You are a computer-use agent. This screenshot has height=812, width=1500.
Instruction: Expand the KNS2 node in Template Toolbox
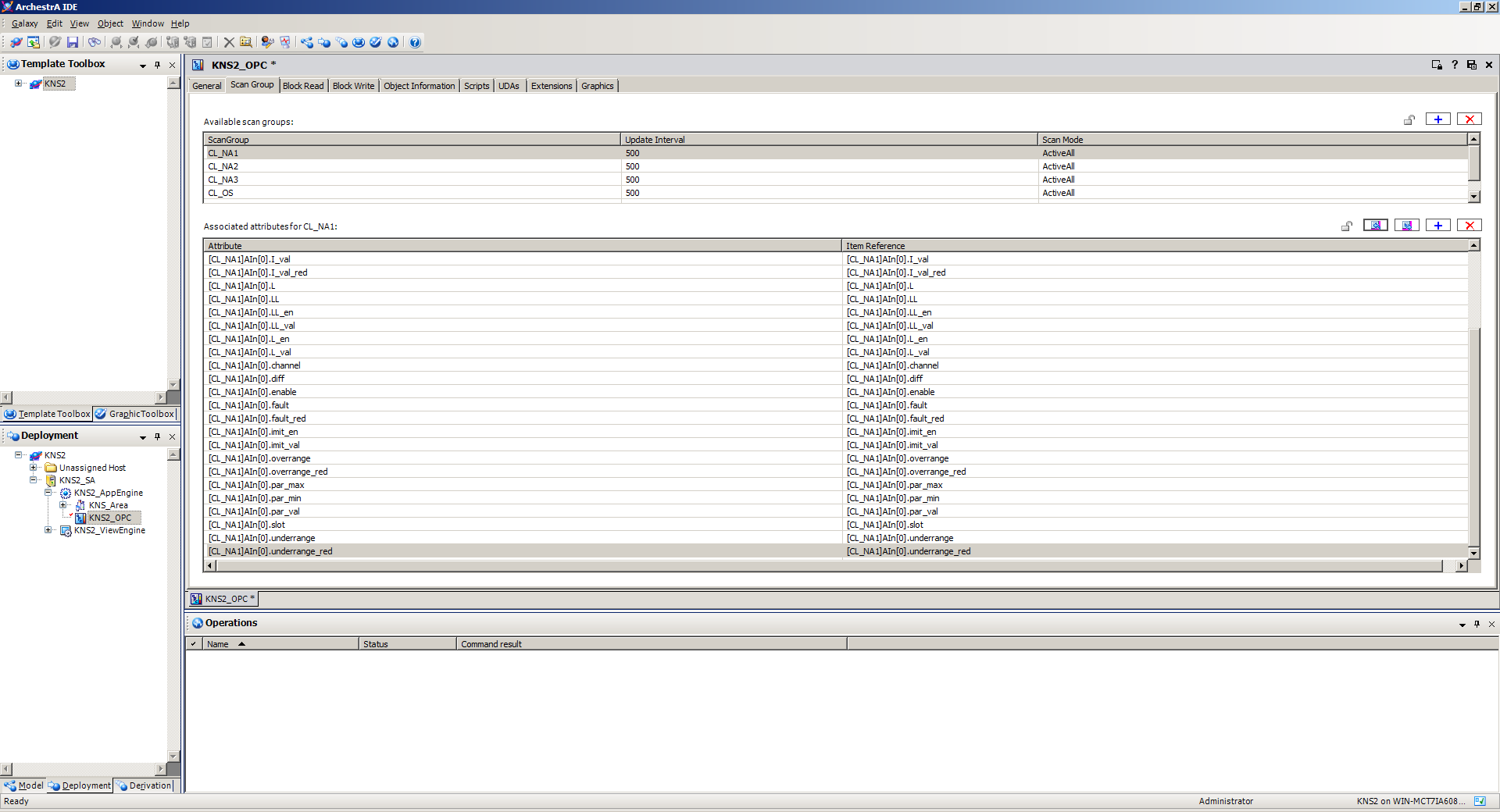coord(19,84)
